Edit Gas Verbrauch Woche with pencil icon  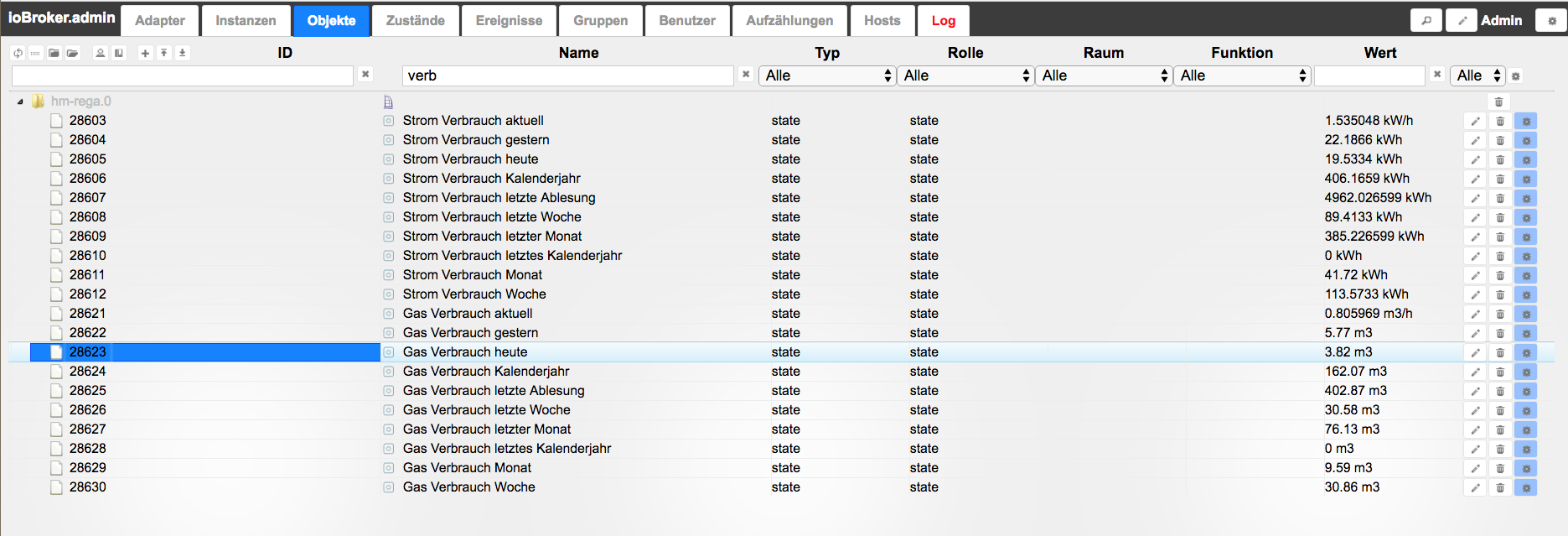(1475, 487)
